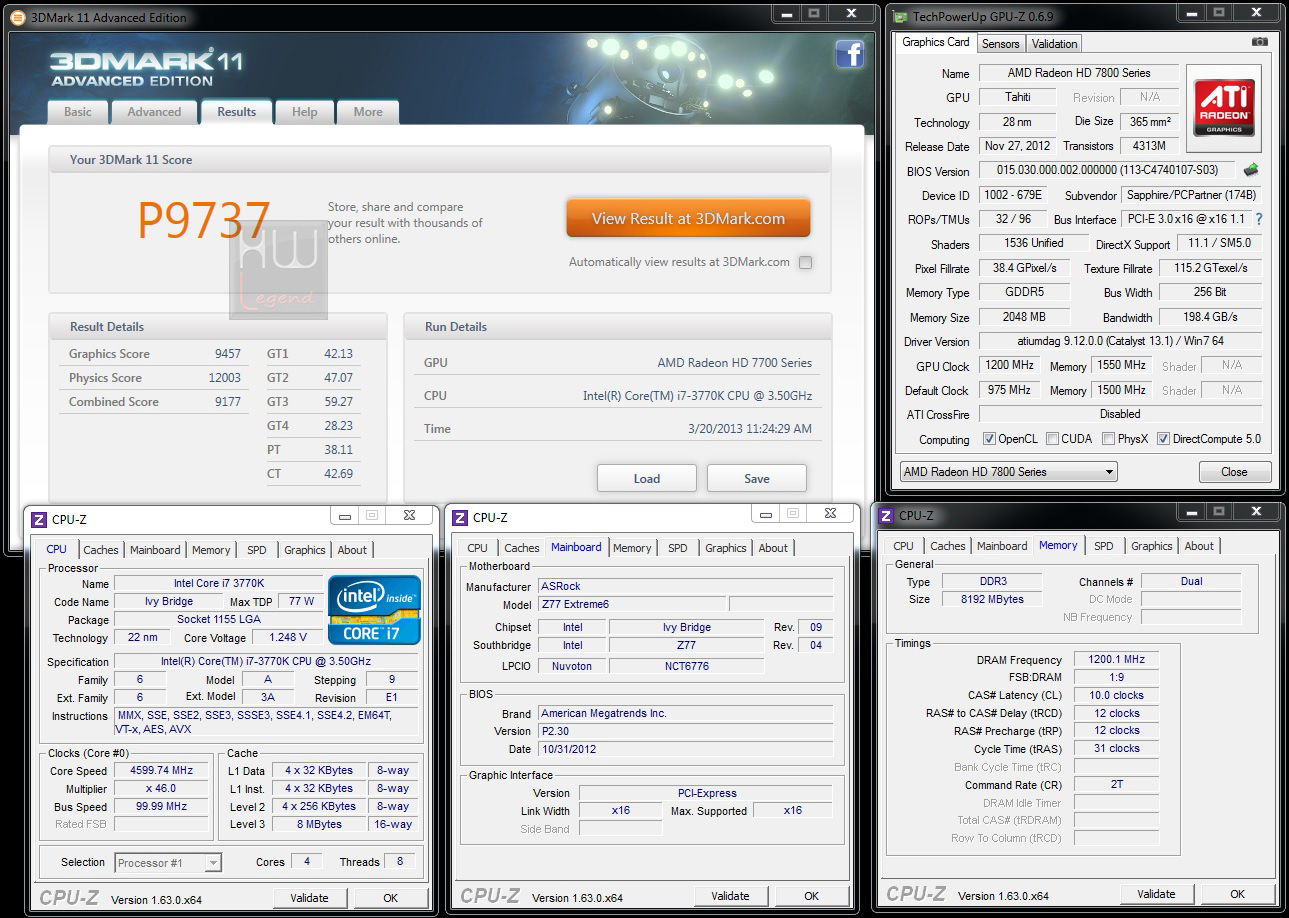1289x918 pixels.
Task: Click GPU-Z screenshot camera icon
Action: click(x=1259, y=42)
